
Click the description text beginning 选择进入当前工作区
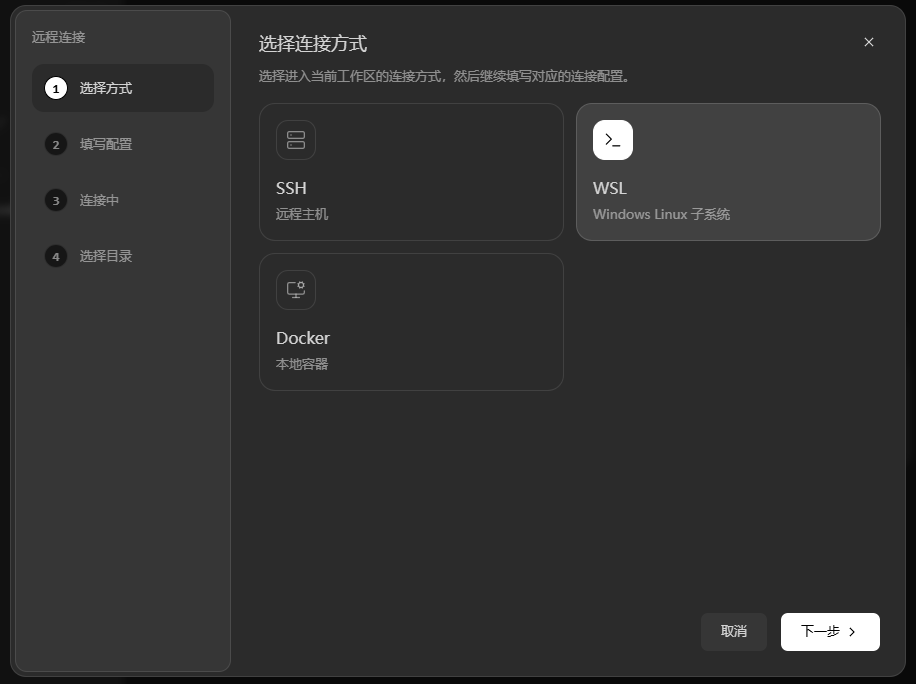click(444, 77)
